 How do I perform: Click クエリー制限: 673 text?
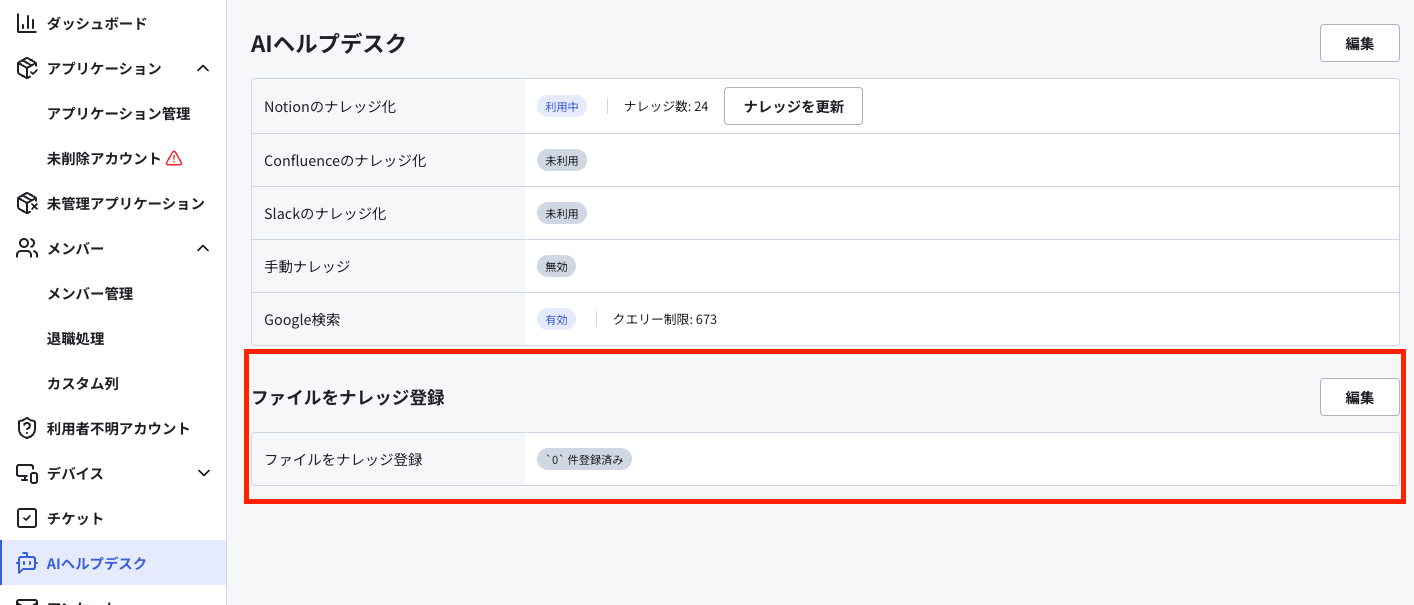[x=665, y=319]
